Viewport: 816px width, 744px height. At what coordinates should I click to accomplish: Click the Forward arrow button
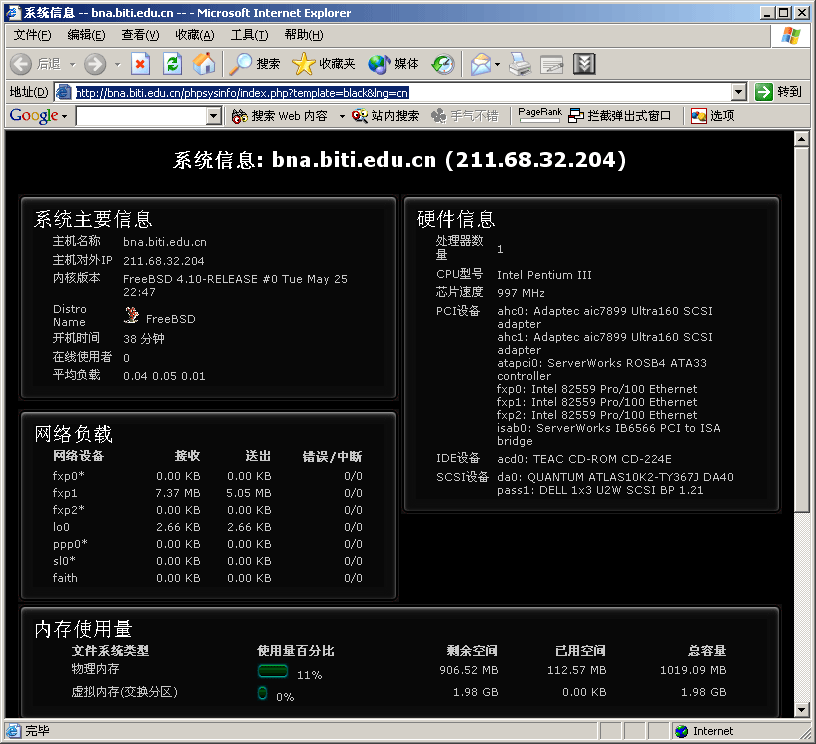95,64
